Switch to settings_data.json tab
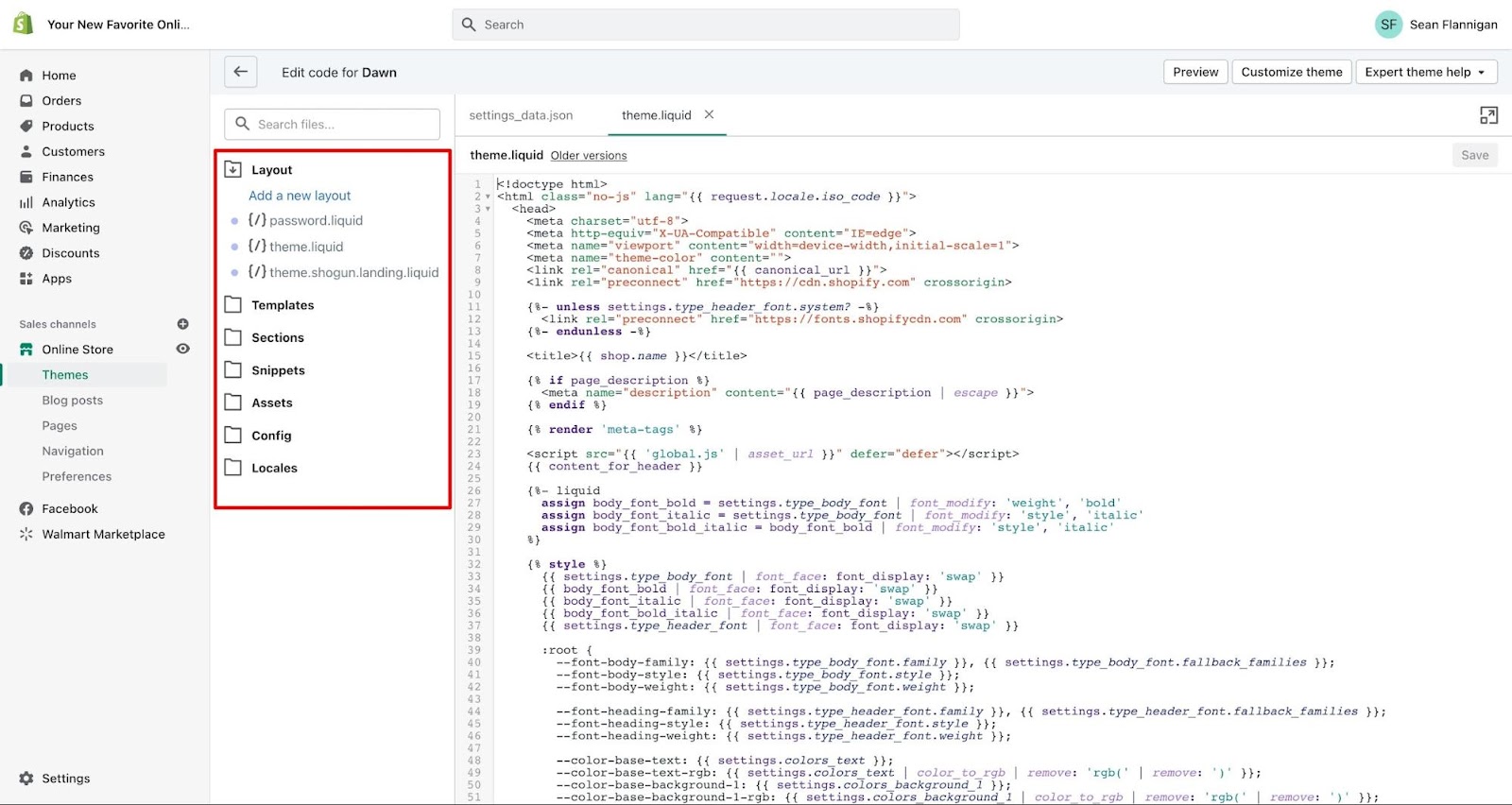The image size is (1512, 805). (x=521, y=115)
